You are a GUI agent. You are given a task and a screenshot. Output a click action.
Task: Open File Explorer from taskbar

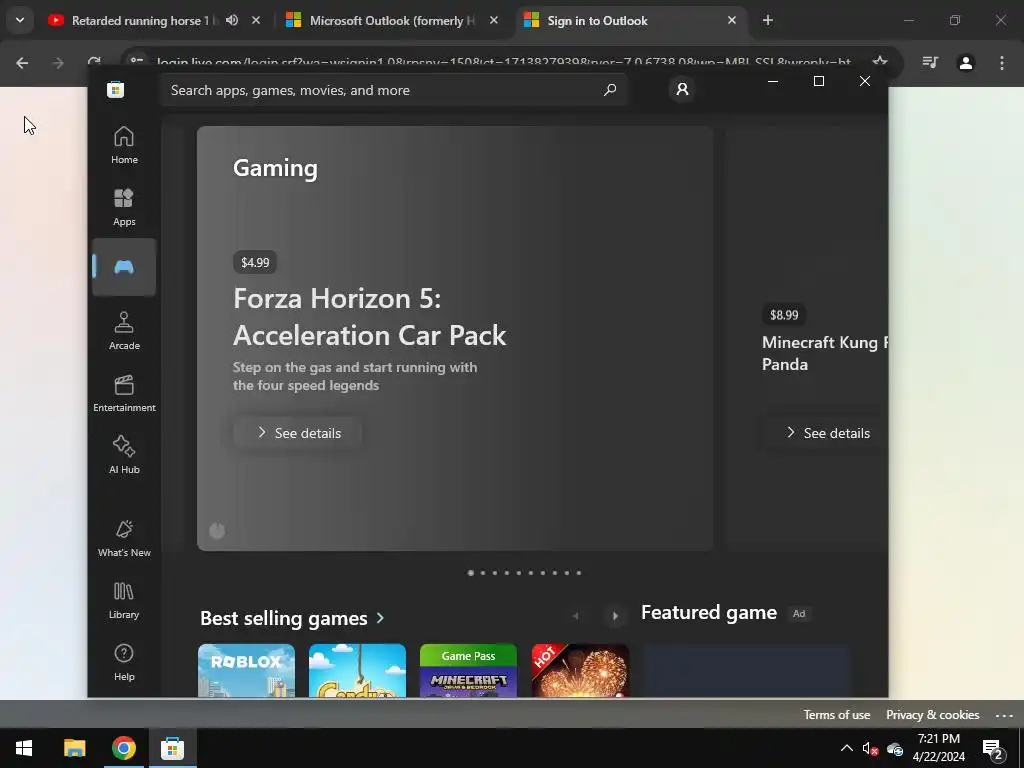click(74, 748)
